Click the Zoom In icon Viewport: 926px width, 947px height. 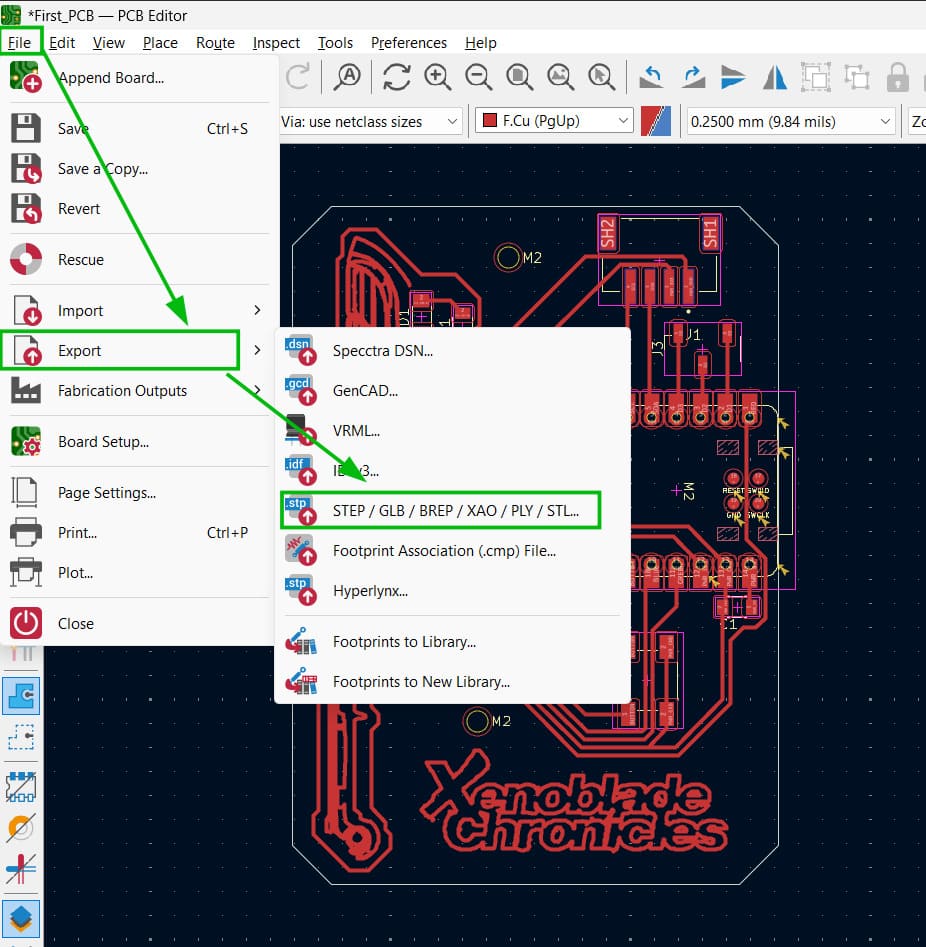(437, 77)
